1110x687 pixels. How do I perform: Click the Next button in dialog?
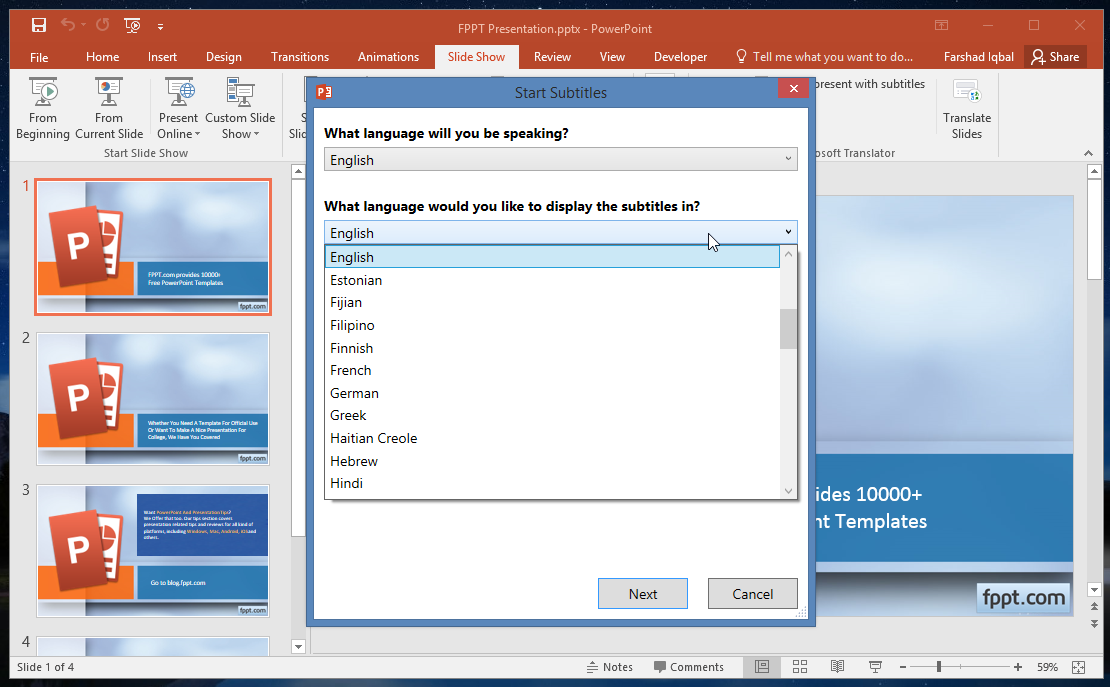(642, 594)
